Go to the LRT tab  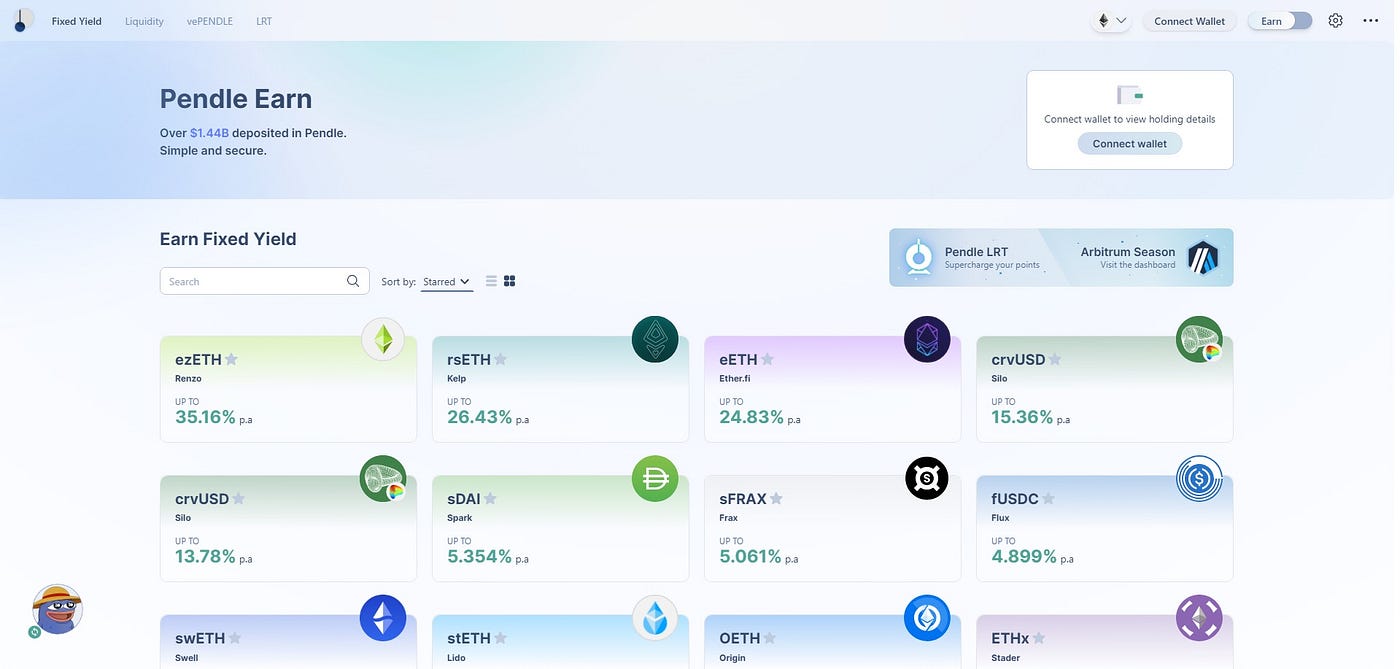tap(264, 21)
